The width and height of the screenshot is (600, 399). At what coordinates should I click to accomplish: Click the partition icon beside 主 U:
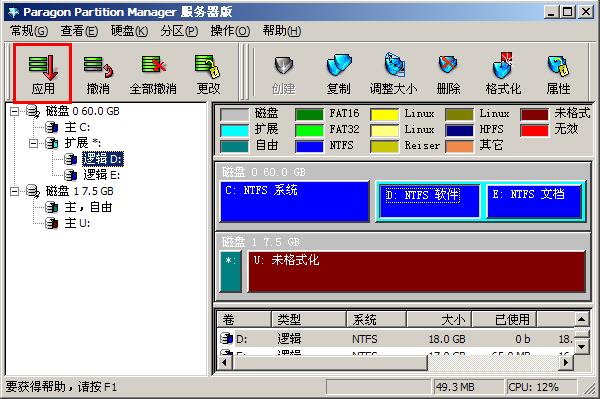(52, 223)
